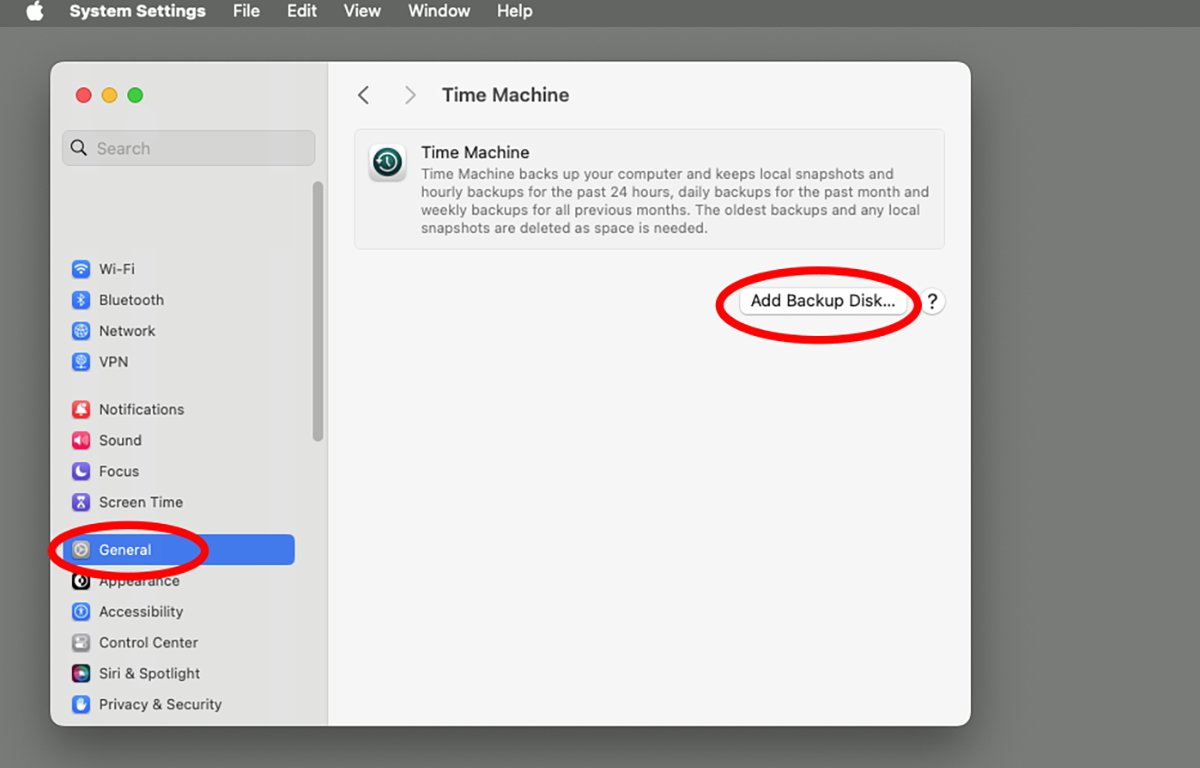The width and height of the screenshot is (1200, 768).
Task: Click the Add Backup Disk button
Action: point(823,301)
